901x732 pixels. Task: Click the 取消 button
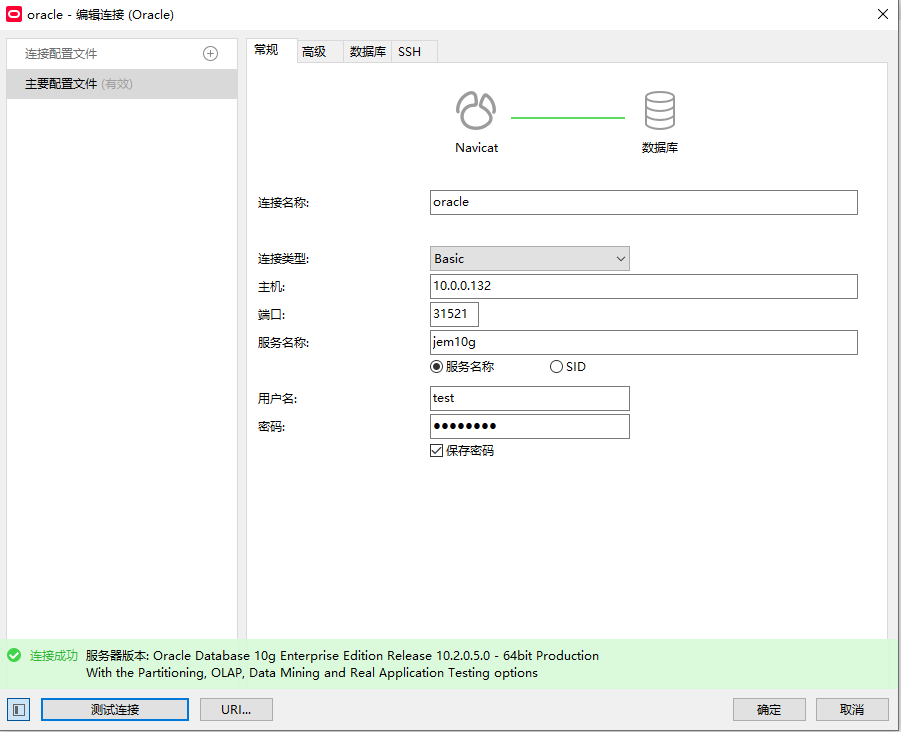852,710
